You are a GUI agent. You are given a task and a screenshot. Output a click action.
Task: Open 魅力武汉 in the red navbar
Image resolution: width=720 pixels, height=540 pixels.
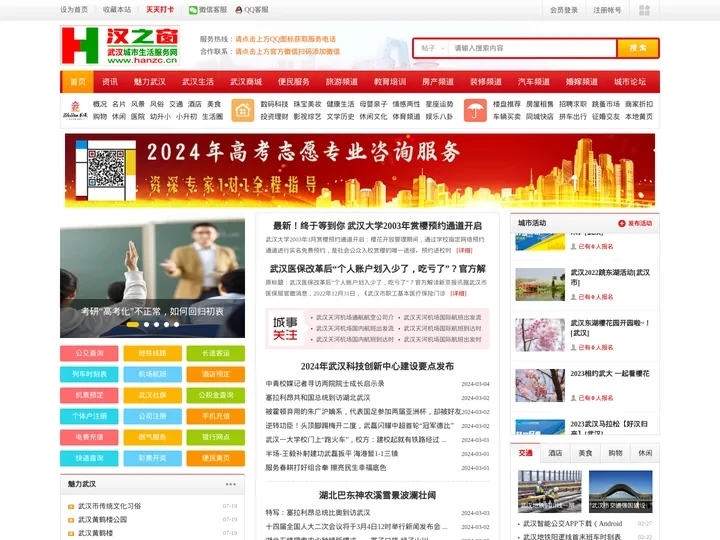point(150,82)
